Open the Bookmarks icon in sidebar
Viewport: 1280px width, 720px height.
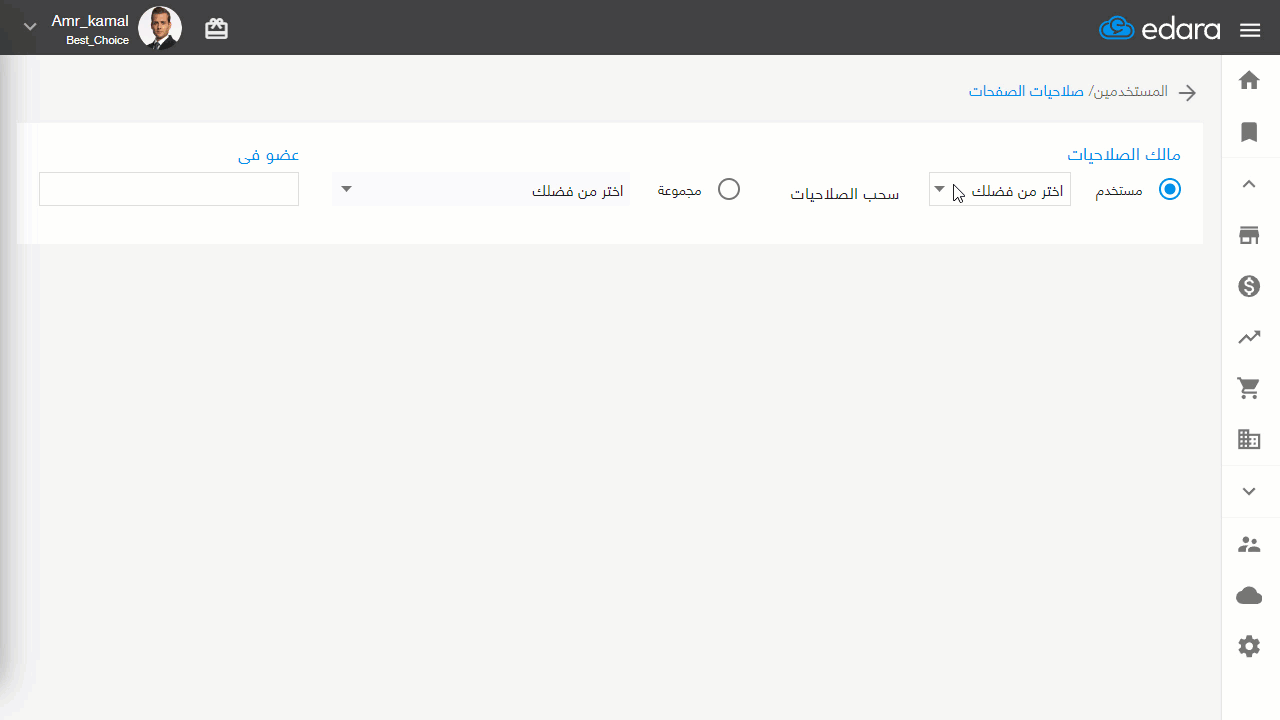coord(1249,131)
